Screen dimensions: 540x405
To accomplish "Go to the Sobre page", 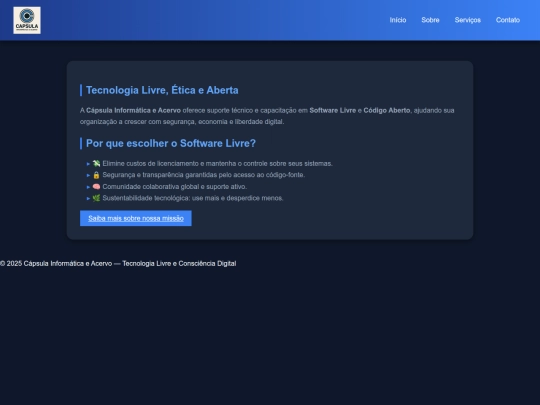I will coord(430,20).
